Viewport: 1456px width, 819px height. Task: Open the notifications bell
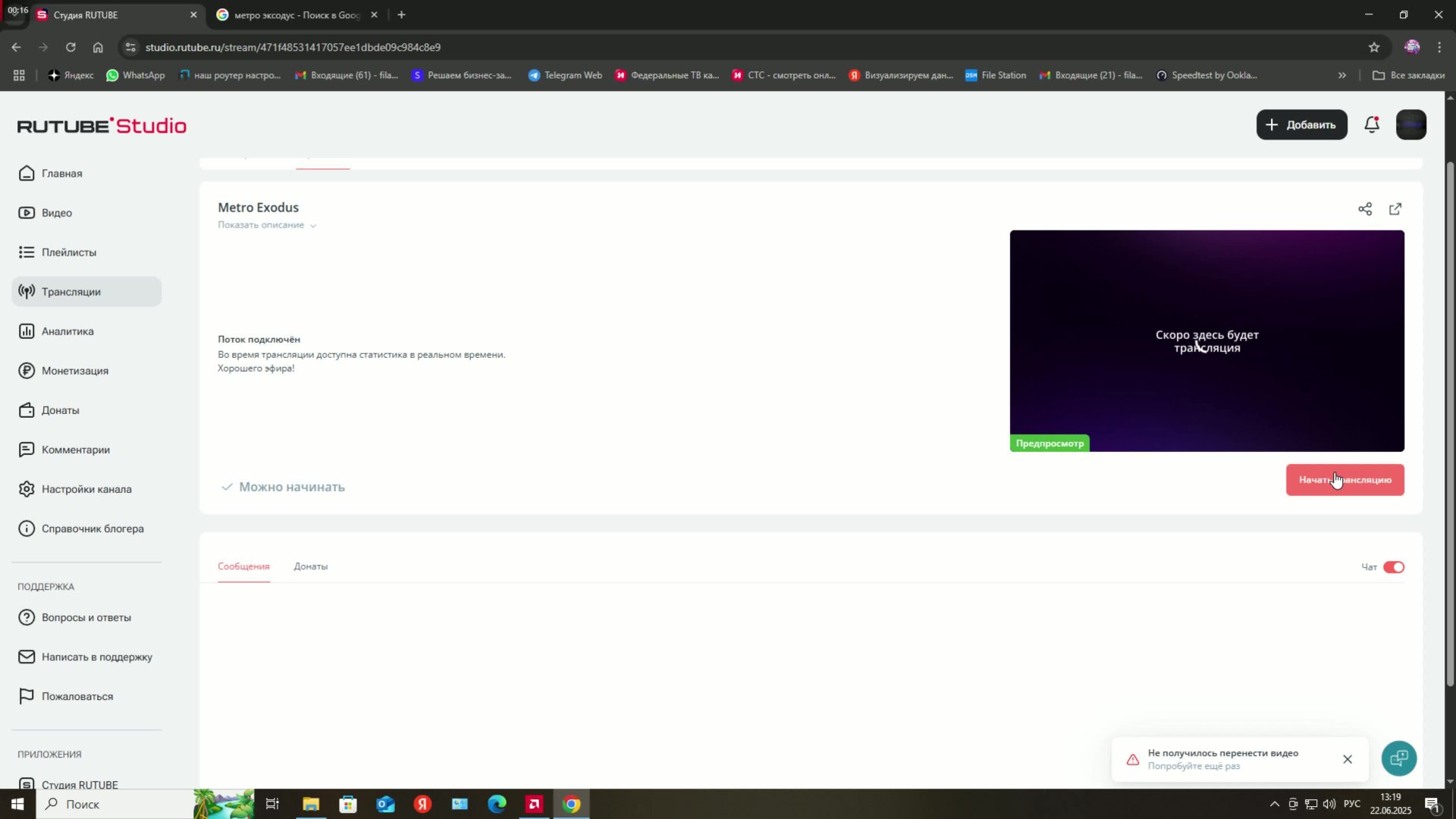point(1371,124)
